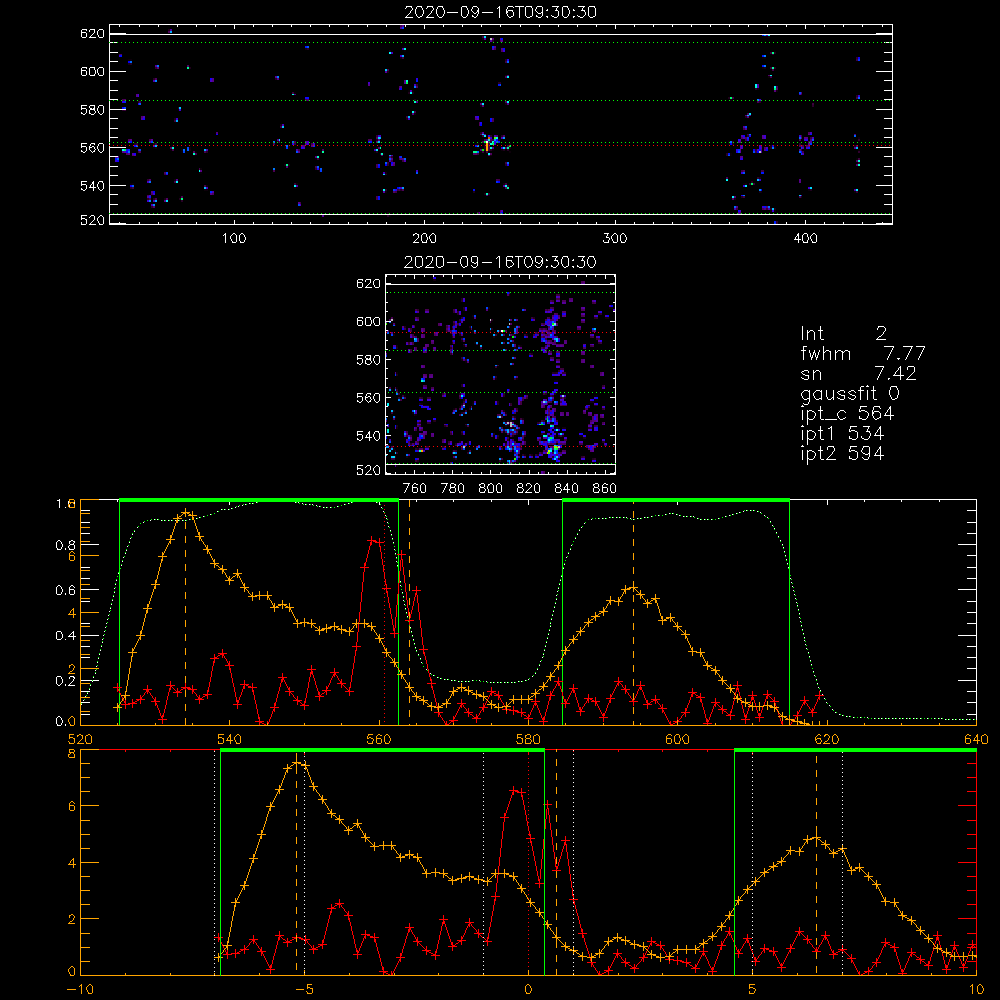Select the 'fwhm 7.77' readout line
The image size is (1000, 1000).
[862, 353]
